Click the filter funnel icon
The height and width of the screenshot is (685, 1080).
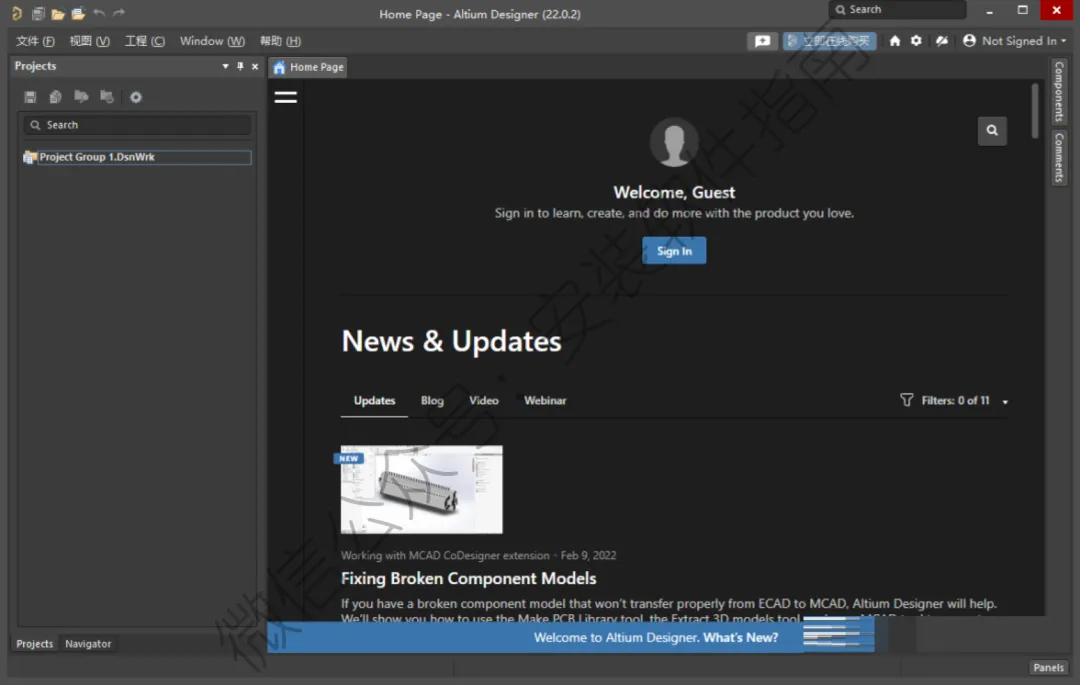pyautogui.click(x=906, y=400)
